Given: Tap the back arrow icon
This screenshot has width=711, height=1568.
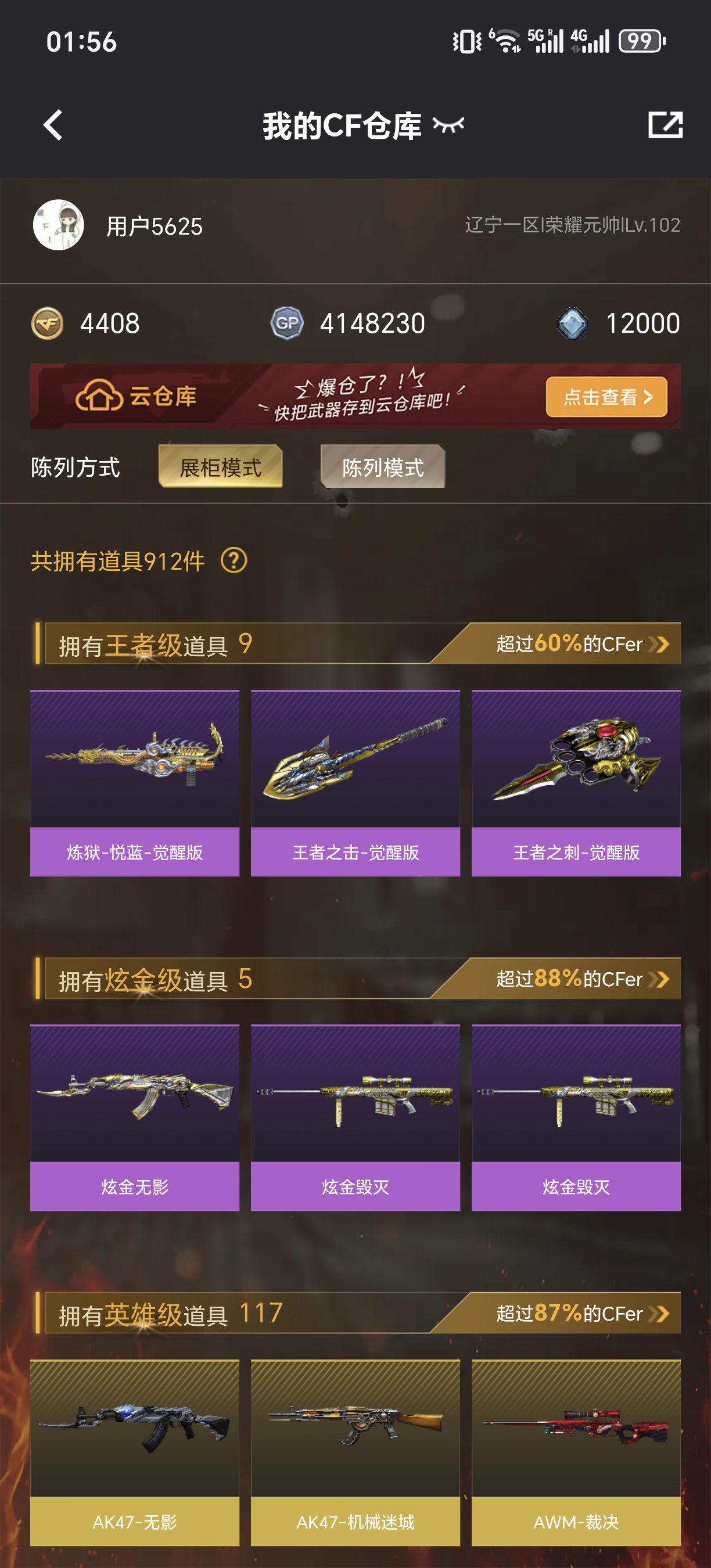Looking at the screenshot, I should [53, 125].
